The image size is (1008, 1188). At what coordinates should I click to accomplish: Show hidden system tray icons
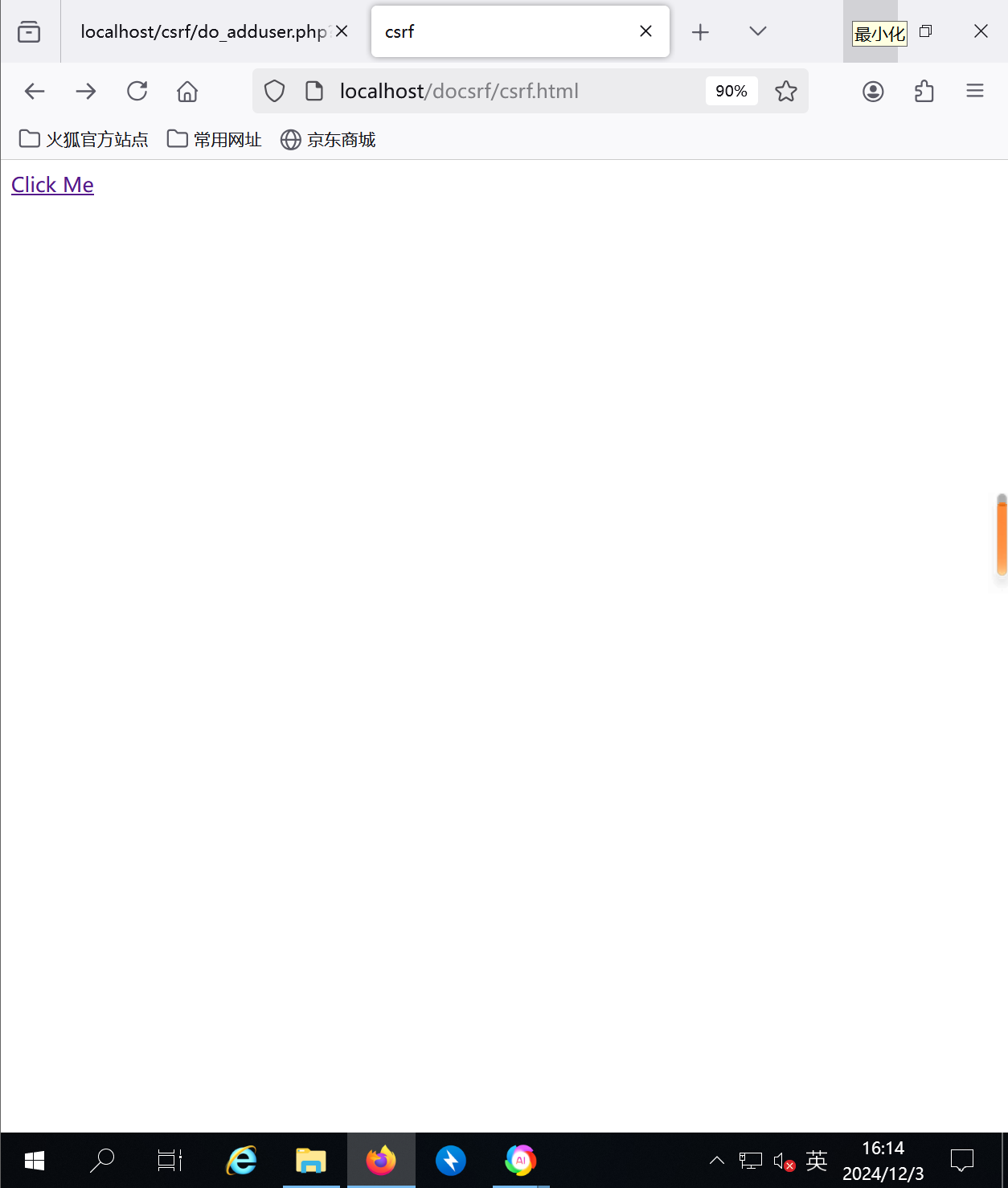pos(716,1160)
